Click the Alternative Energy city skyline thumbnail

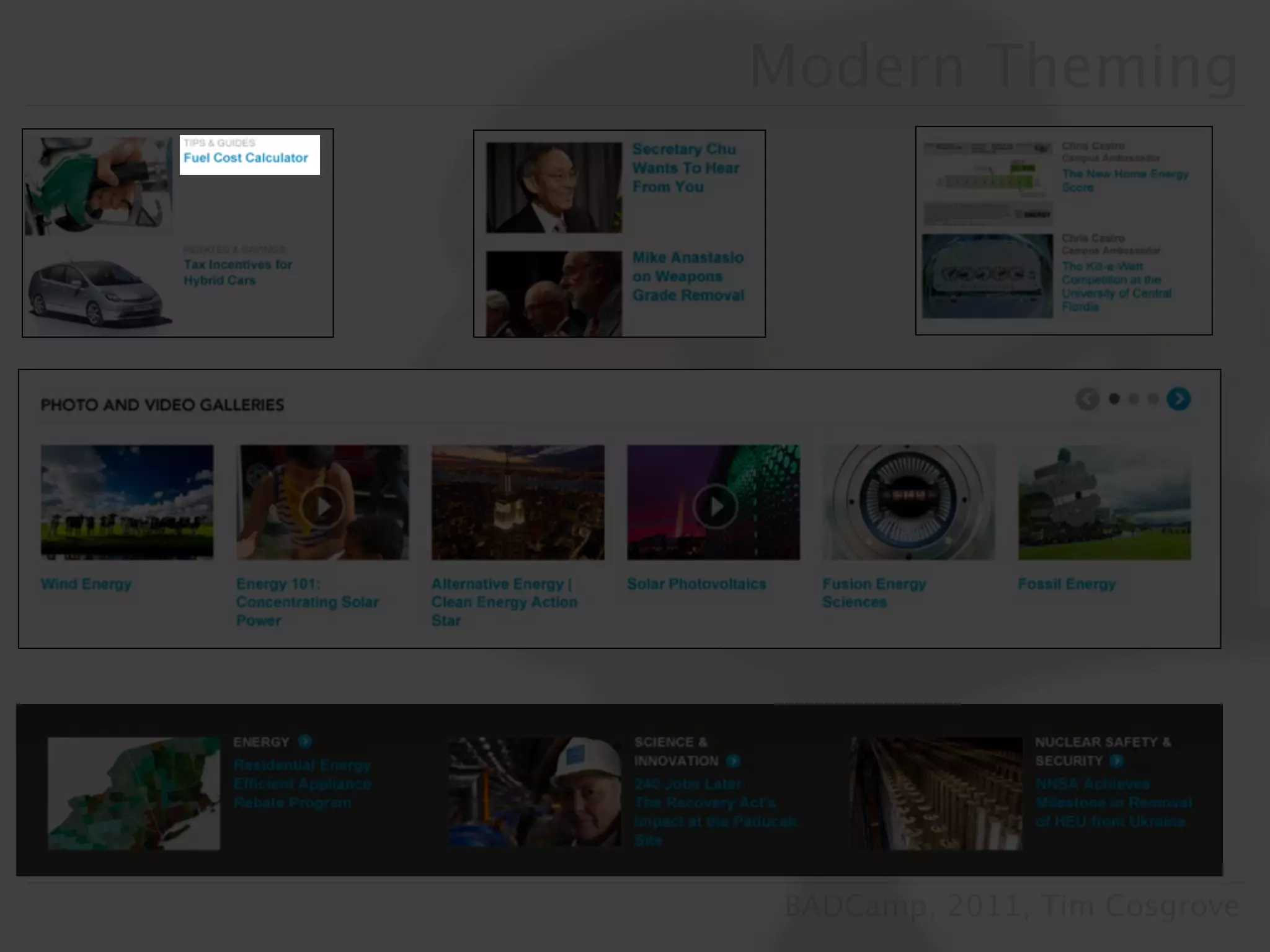point(518,502)
